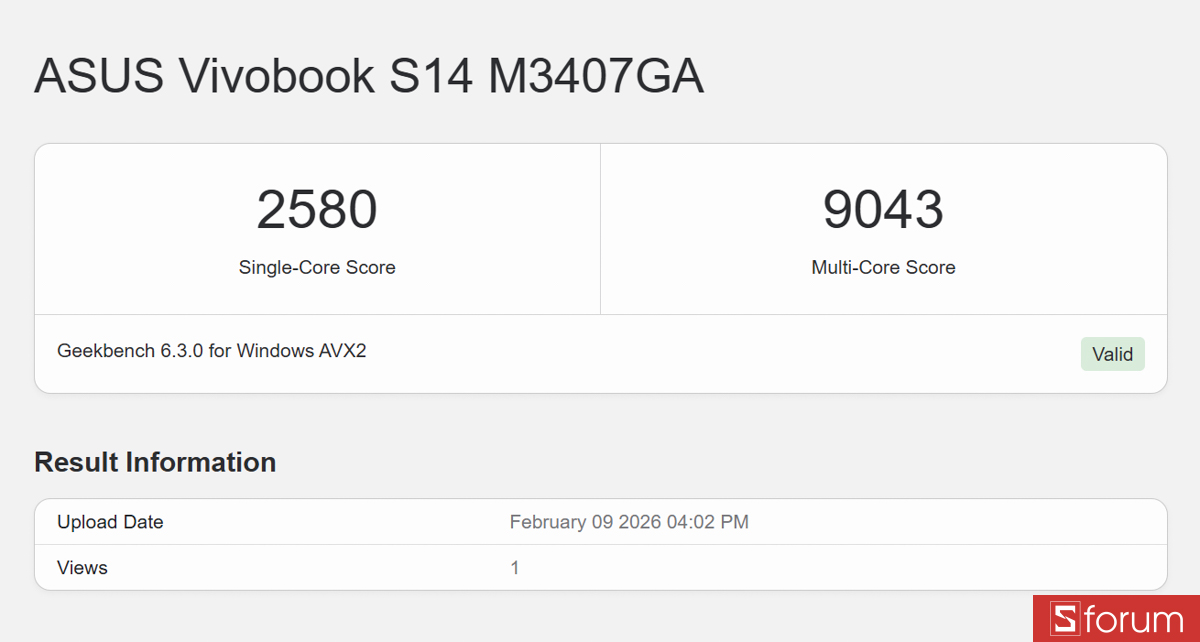The image size is (1200, 642).
Task: Click the Multi-Core Score panel
Action: coord(883,228)
